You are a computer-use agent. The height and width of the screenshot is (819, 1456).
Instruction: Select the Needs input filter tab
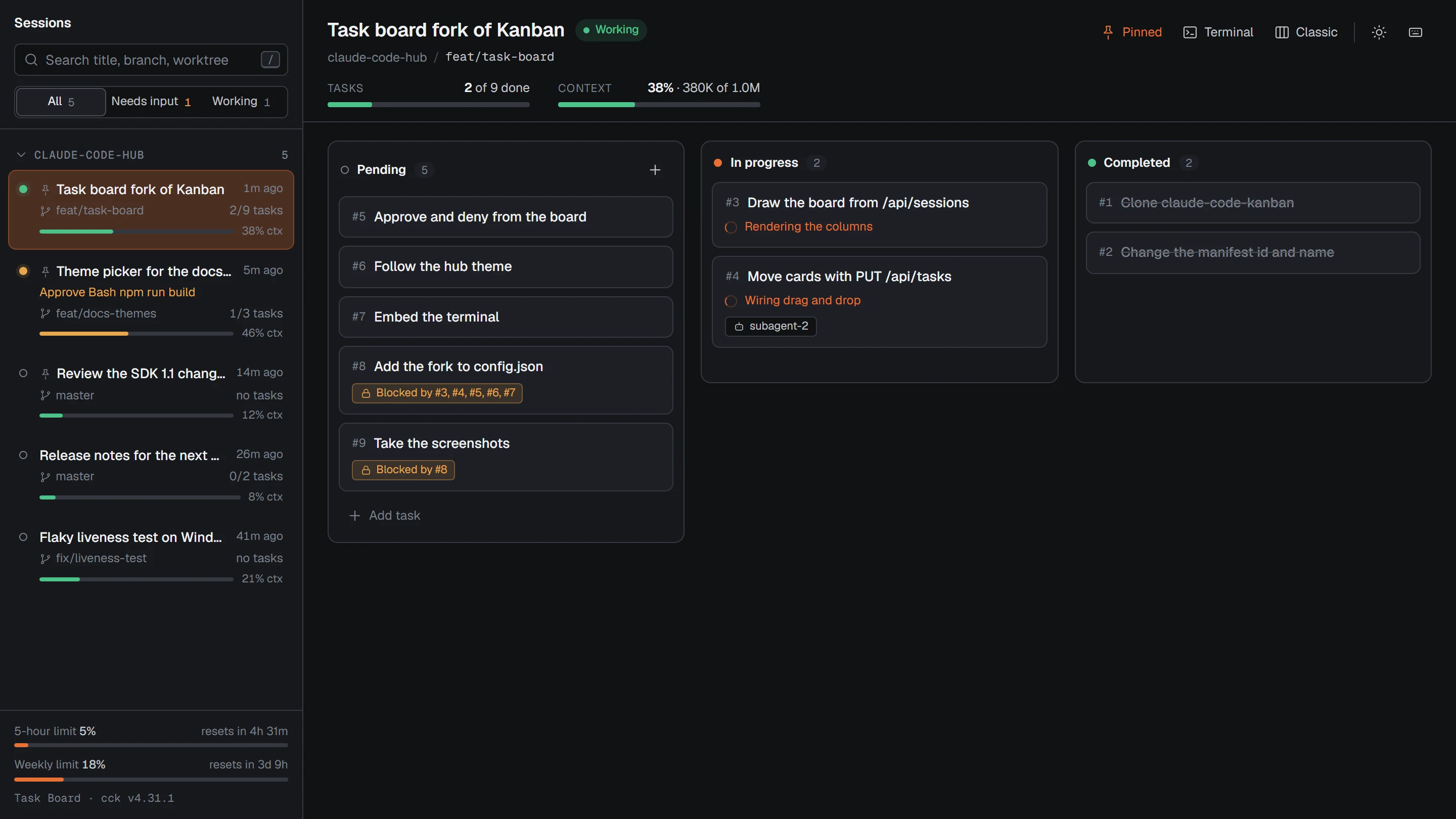pyautogui.click(x=151, y=102)
